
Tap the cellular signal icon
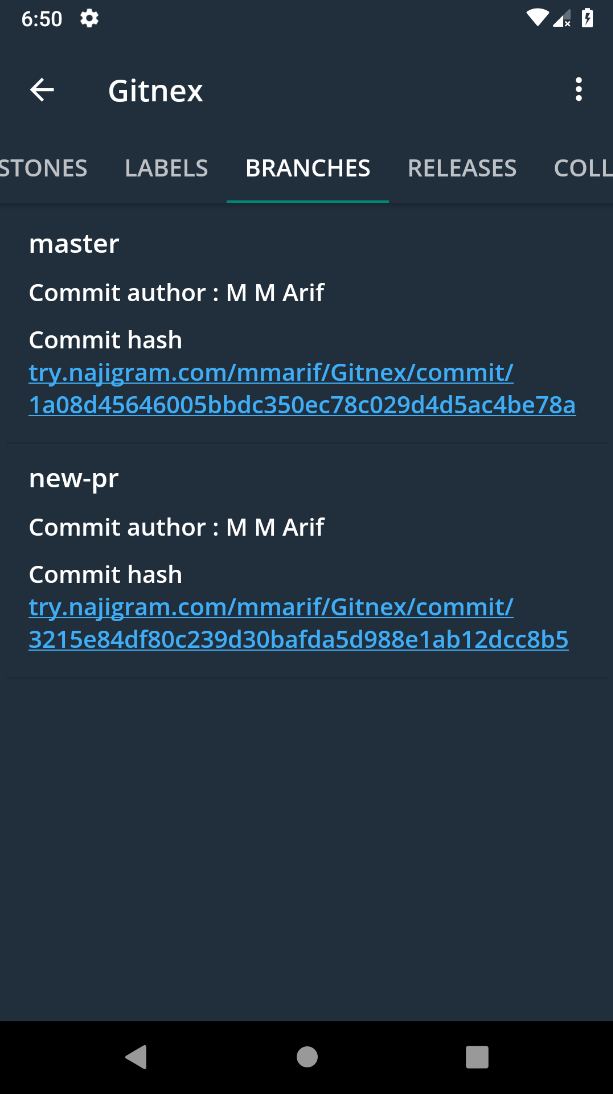[x=562, y=18]
